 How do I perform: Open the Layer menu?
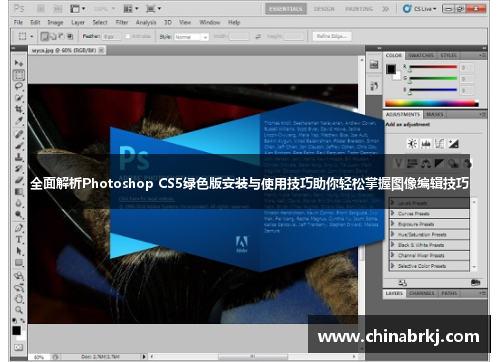pos(78,22)
